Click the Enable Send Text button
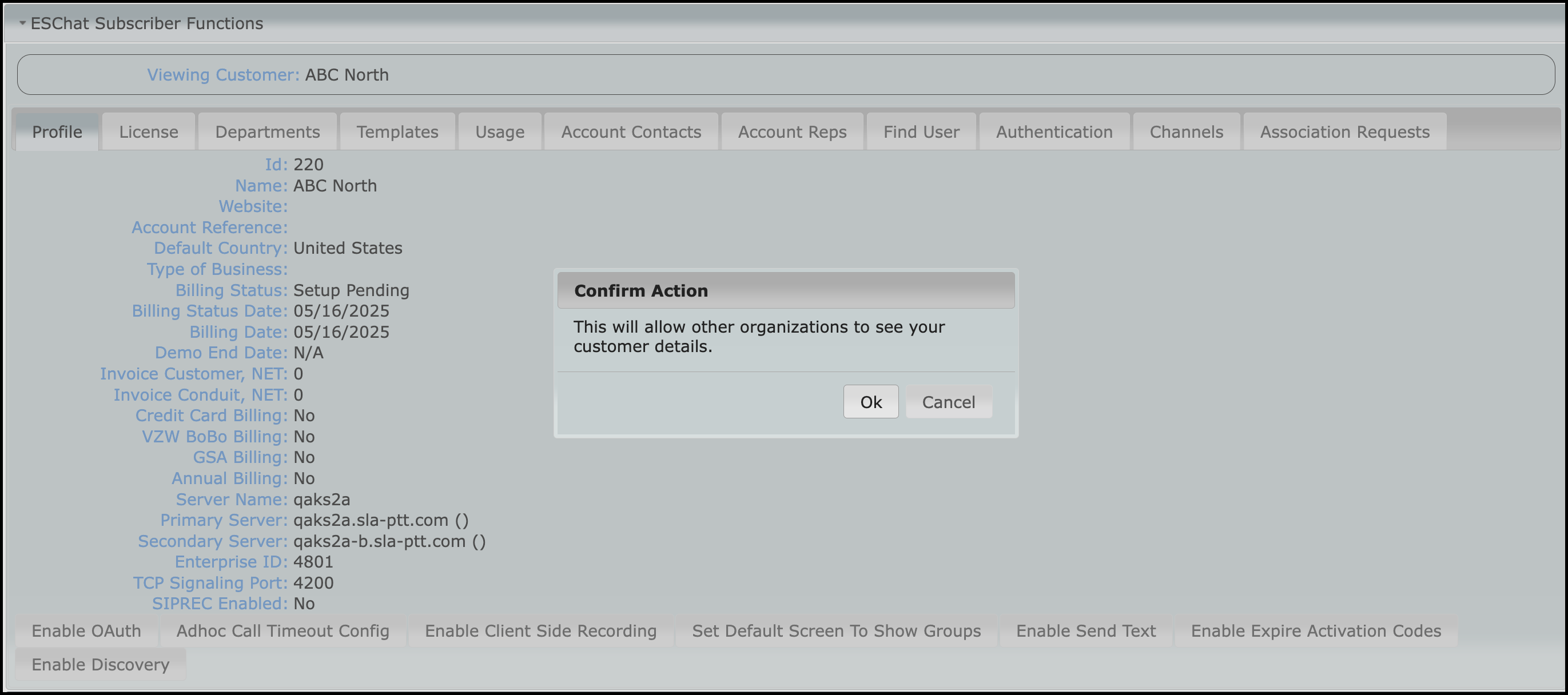Screen dimensions: 1568x695 (x=1086, y=630)
